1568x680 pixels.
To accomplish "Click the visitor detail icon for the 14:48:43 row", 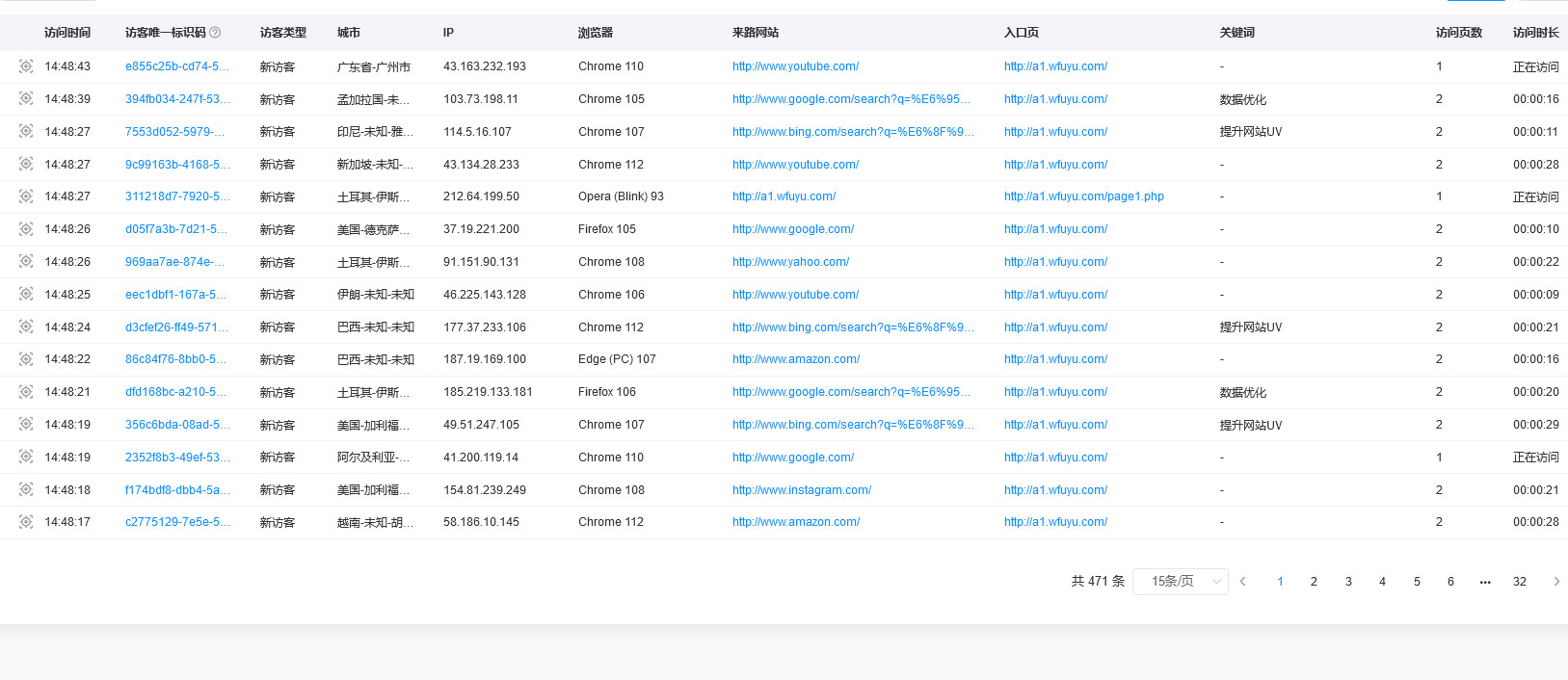I will pyautogui.click(x=26, y=66).
